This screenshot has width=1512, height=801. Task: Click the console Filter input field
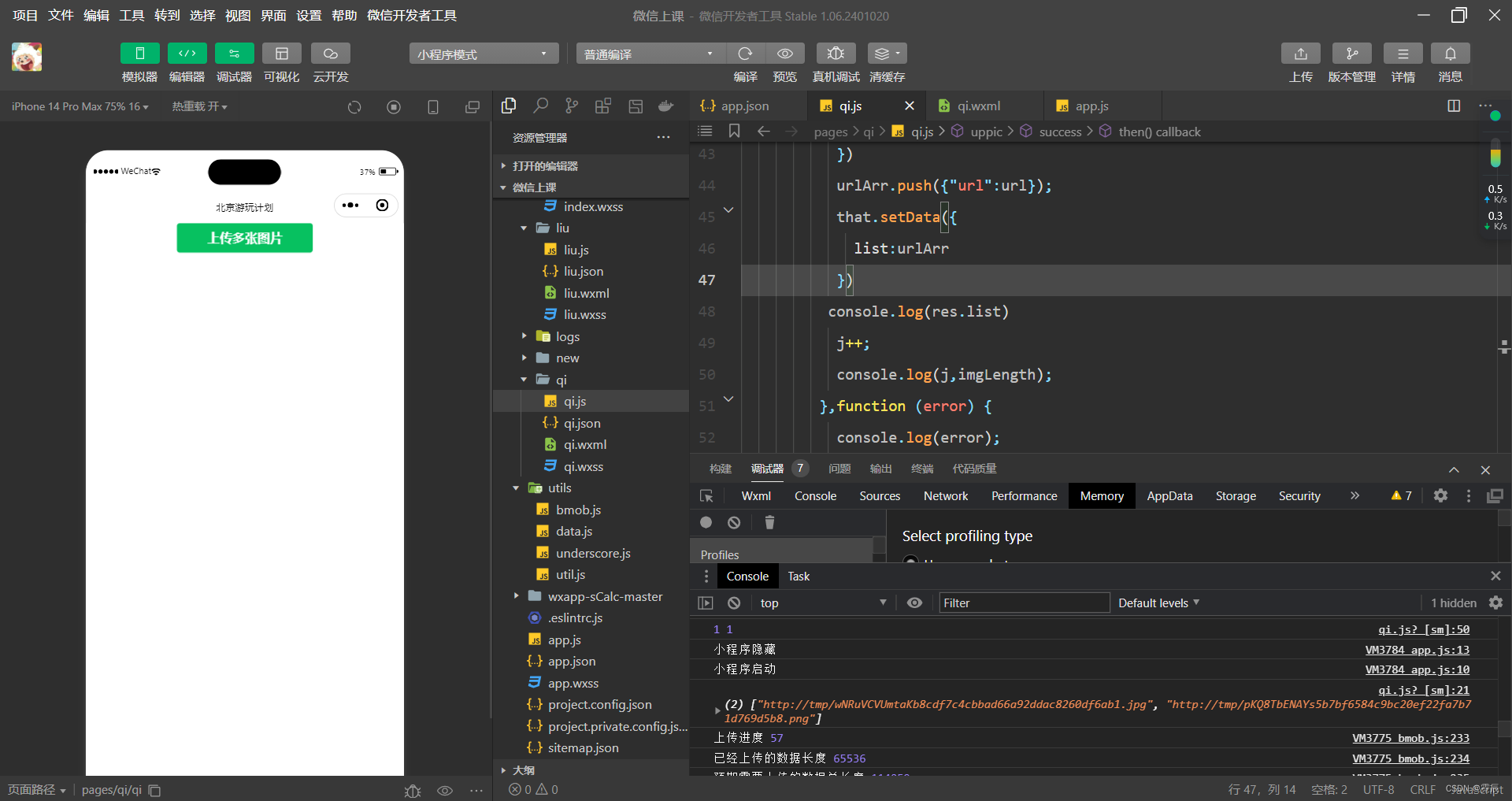click(1024, 603)
